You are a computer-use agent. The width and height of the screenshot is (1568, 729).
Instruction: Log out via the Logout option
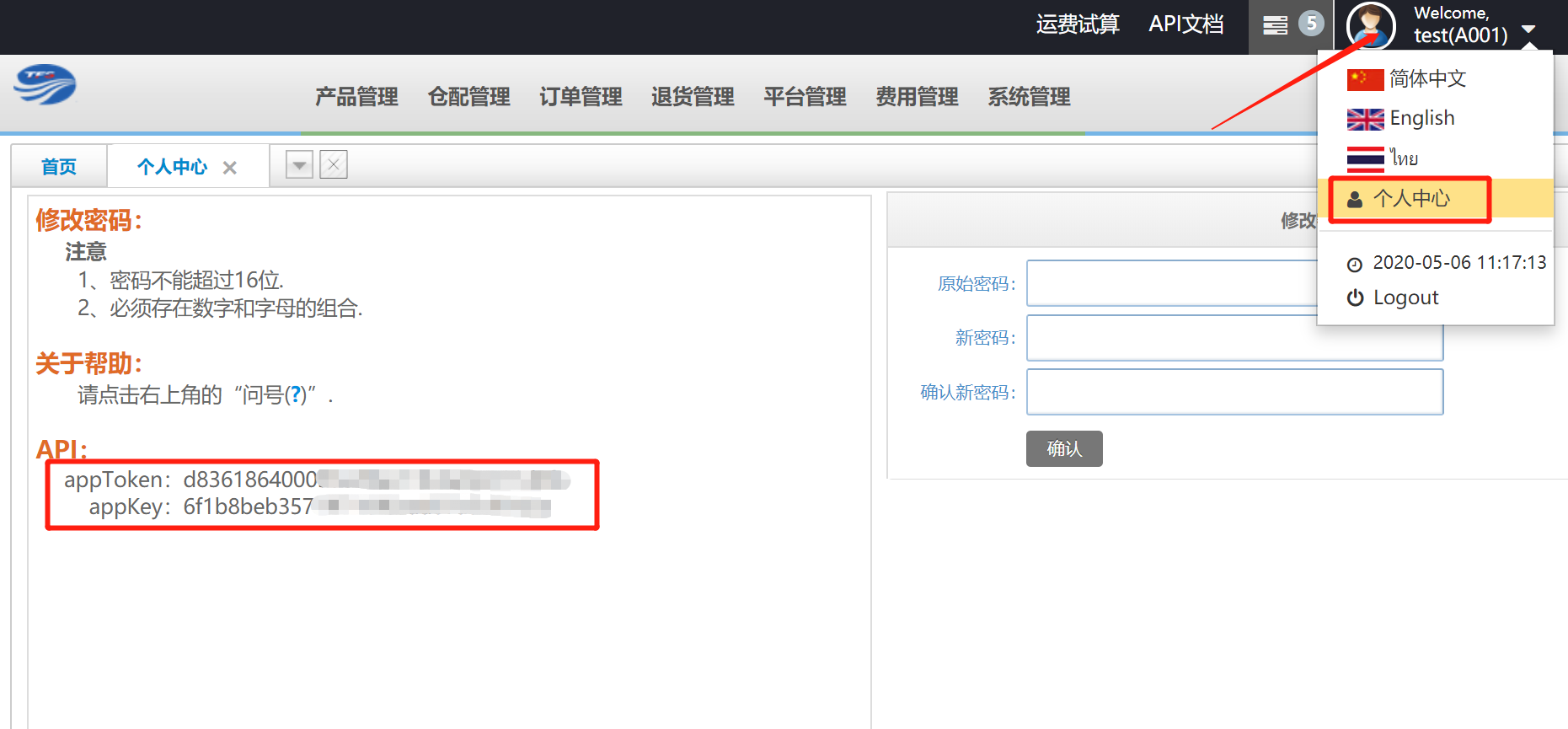[1405, 297]
